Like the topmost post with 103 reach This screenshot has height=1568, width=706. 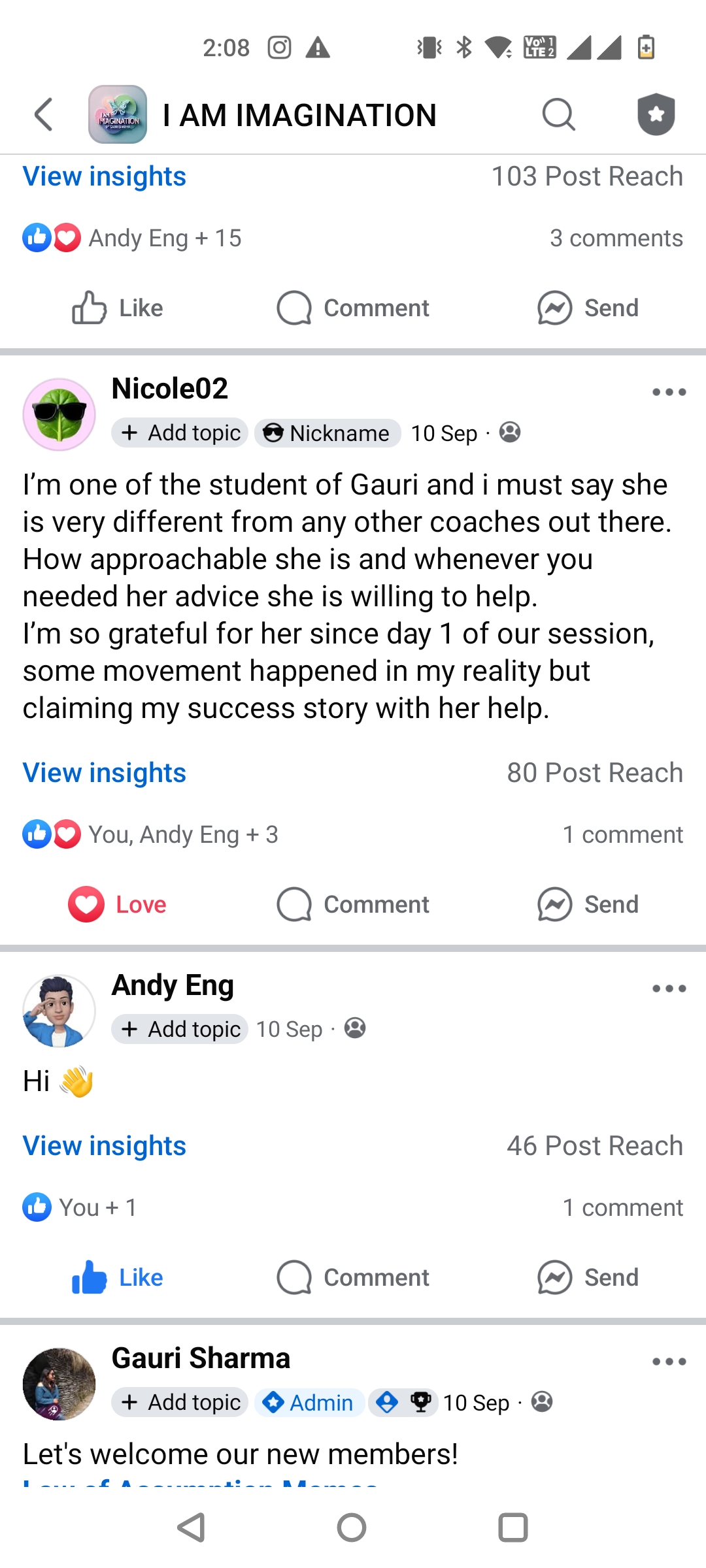[118, 308]
